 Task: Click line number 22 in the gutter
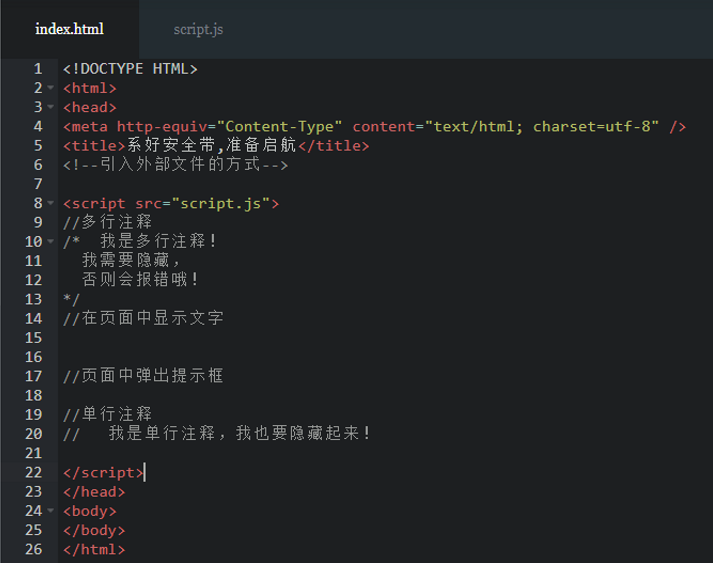click(x=34, y=472)
